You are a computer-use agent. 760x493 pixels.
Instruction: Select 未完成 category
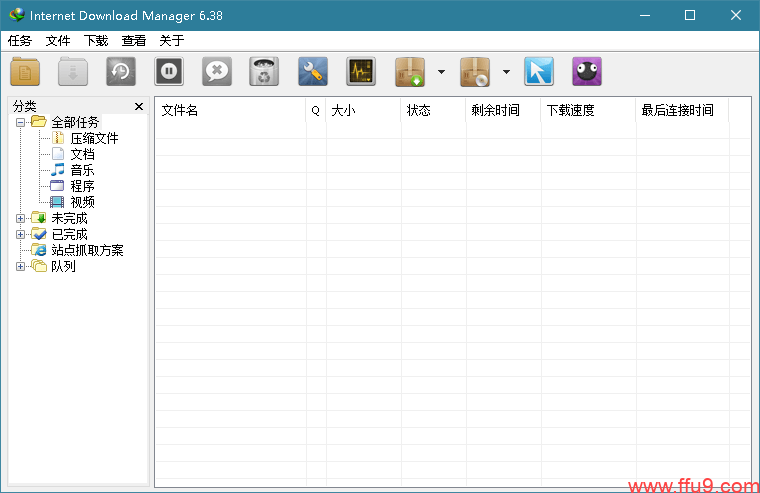pyautogui.click(x=69, y=218)
